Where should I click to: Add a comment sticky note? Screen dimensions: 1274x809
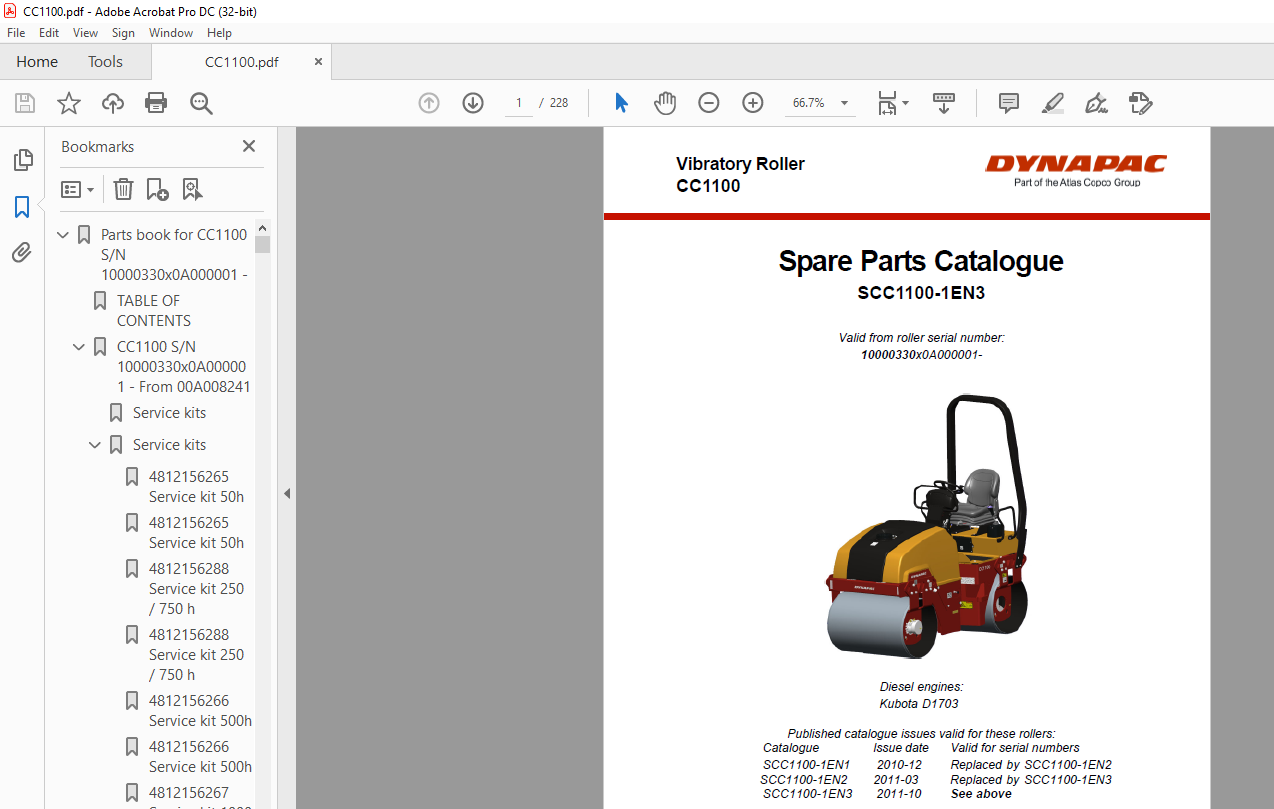pos(1009,103)
